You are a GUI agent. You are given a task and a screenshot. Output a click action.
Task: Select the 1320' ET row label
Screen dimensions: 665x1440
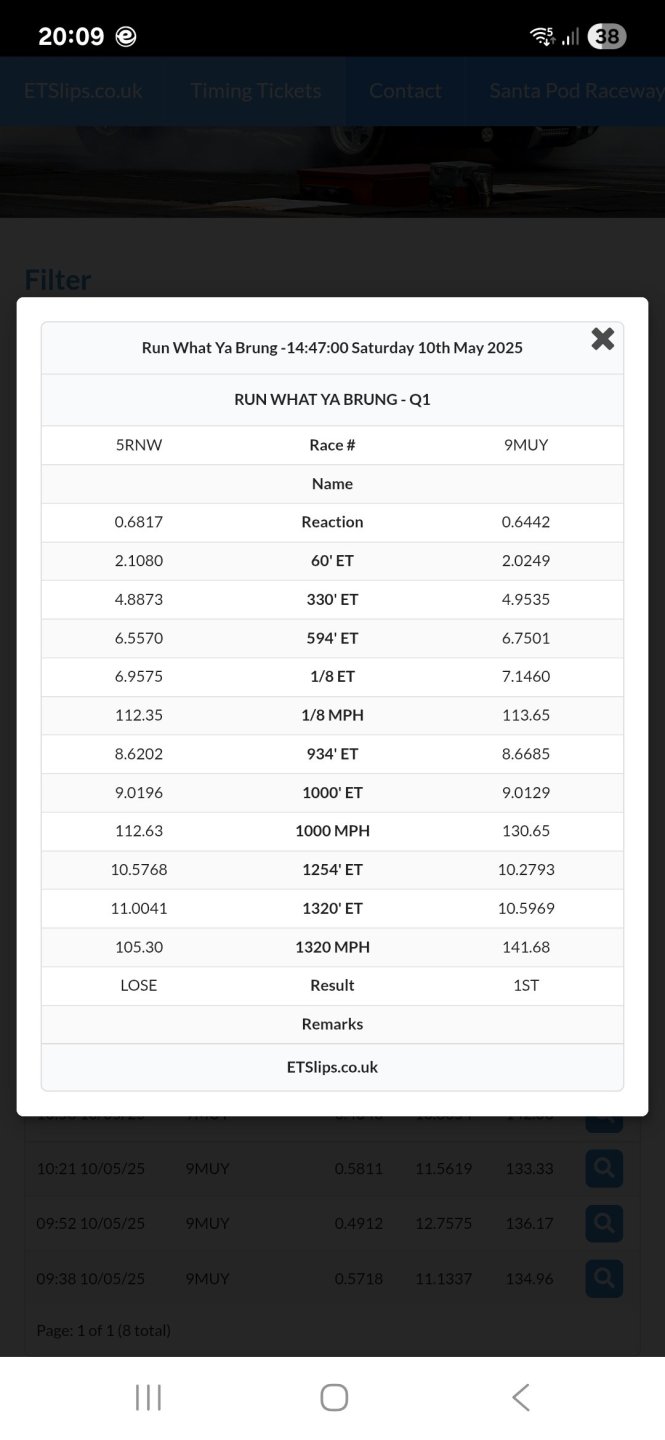point(332,908)
